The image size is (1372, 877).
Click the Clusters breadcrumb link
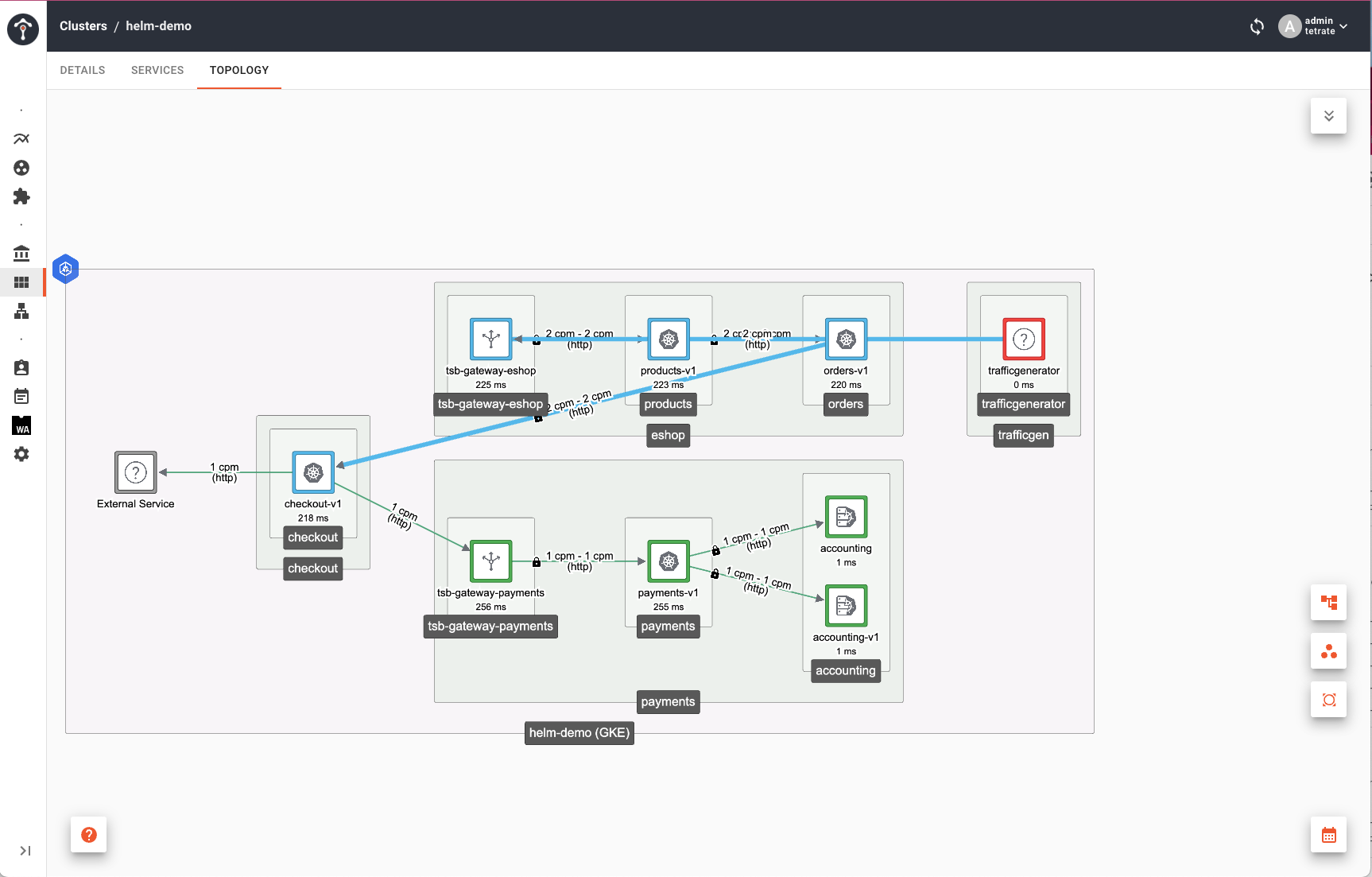[x=83, y=26]
